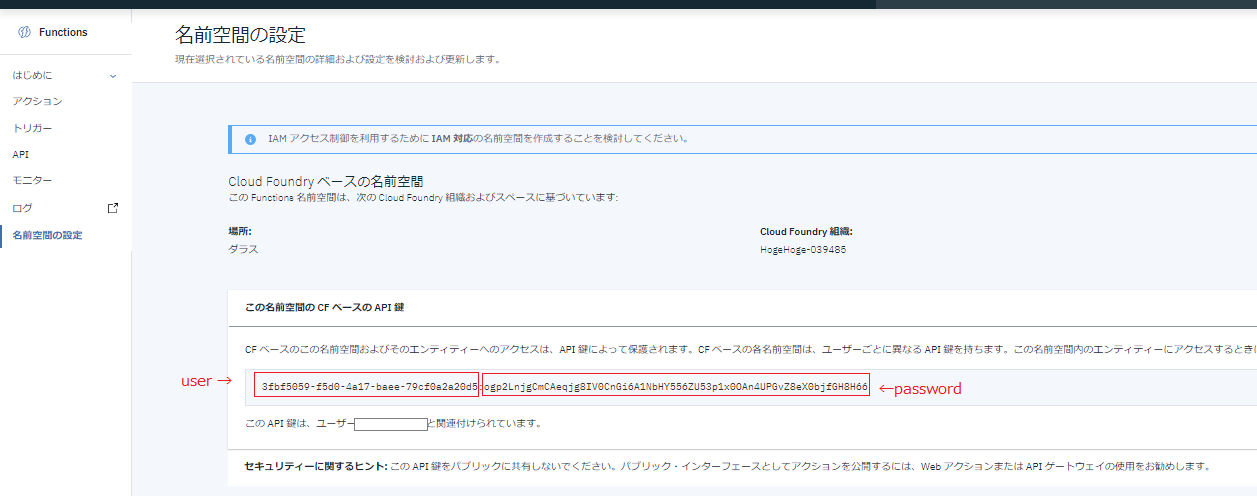Viewport: 1257px width, 496px height.
Task: Click the IAM 対応 bold text in notice
Action: [451, 139]
